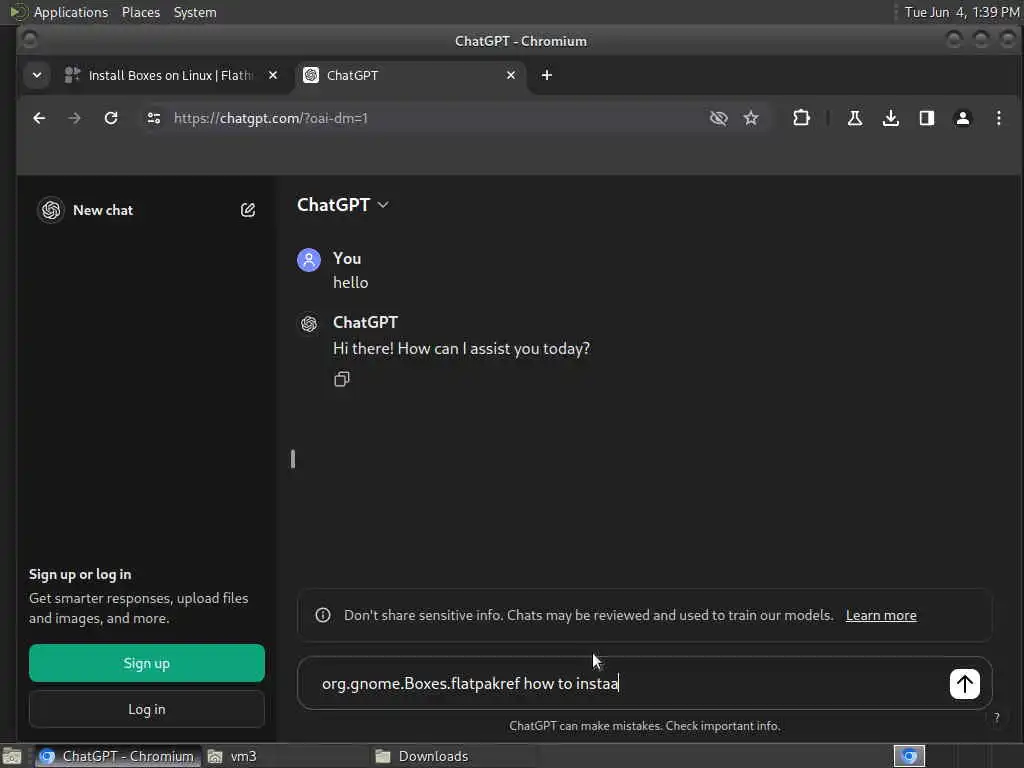Click the info icon in notice banner
Screen dimensions: 1024x768
click(x=323, y=615)
